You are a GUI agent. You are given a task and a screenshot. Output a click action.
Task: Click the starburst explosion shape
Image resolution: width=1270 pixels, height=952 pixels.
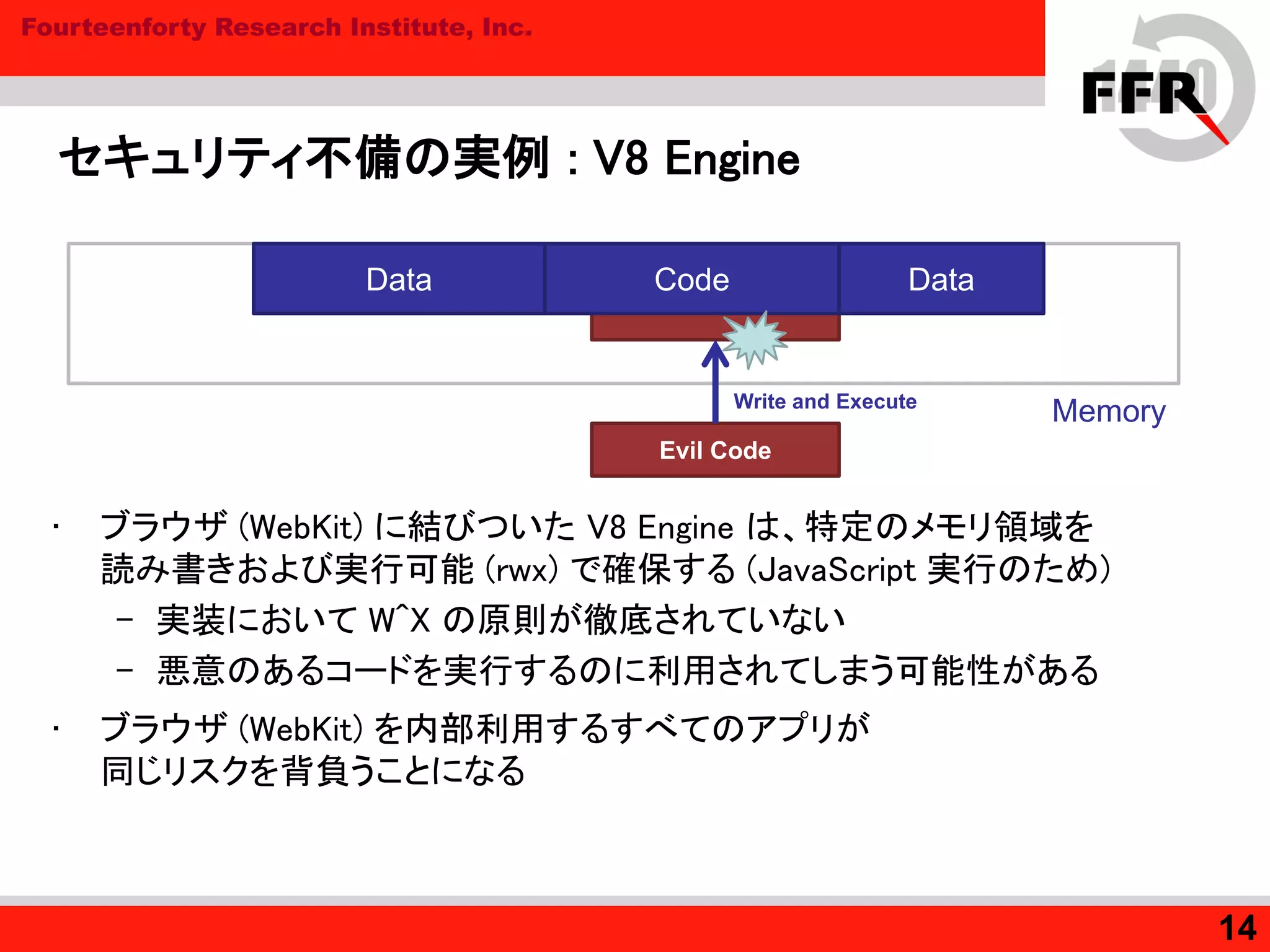pos(755,340)
